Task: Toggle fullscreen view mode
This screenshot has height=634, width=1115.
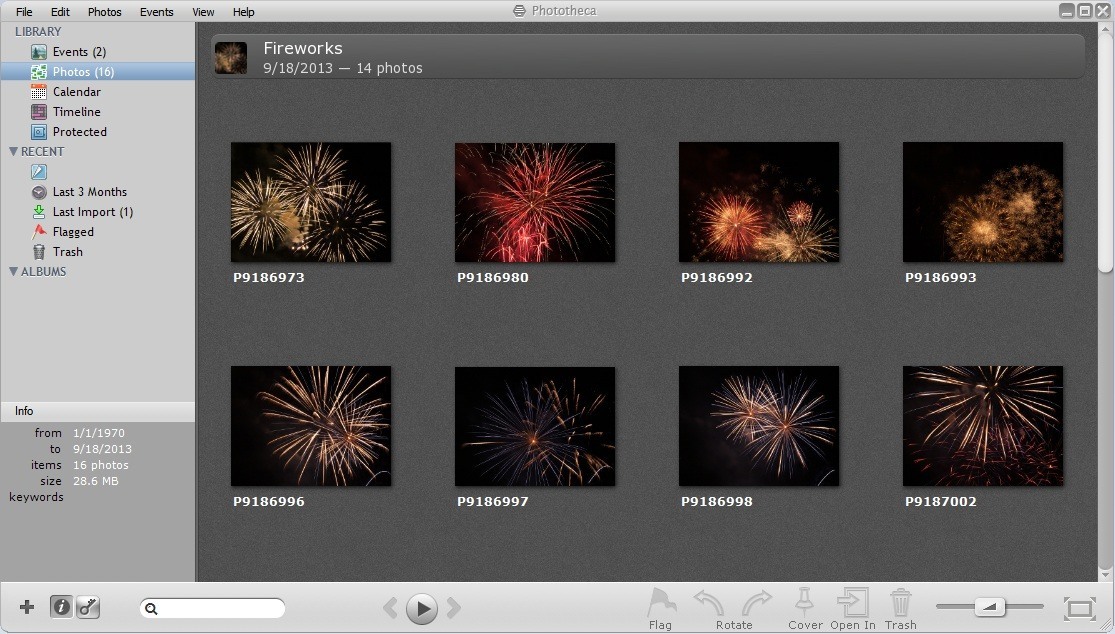Action: [x=1080, y=606]
